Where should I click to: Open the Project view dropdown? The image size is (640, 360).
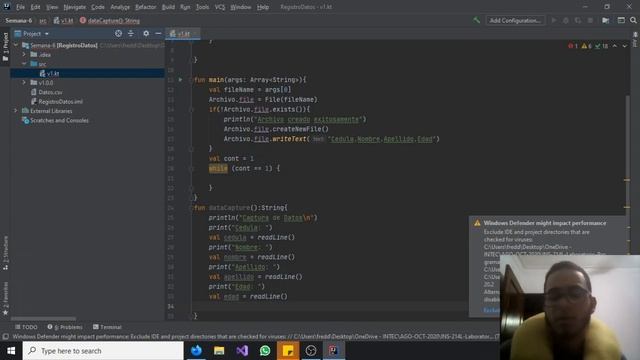[32, 33]
